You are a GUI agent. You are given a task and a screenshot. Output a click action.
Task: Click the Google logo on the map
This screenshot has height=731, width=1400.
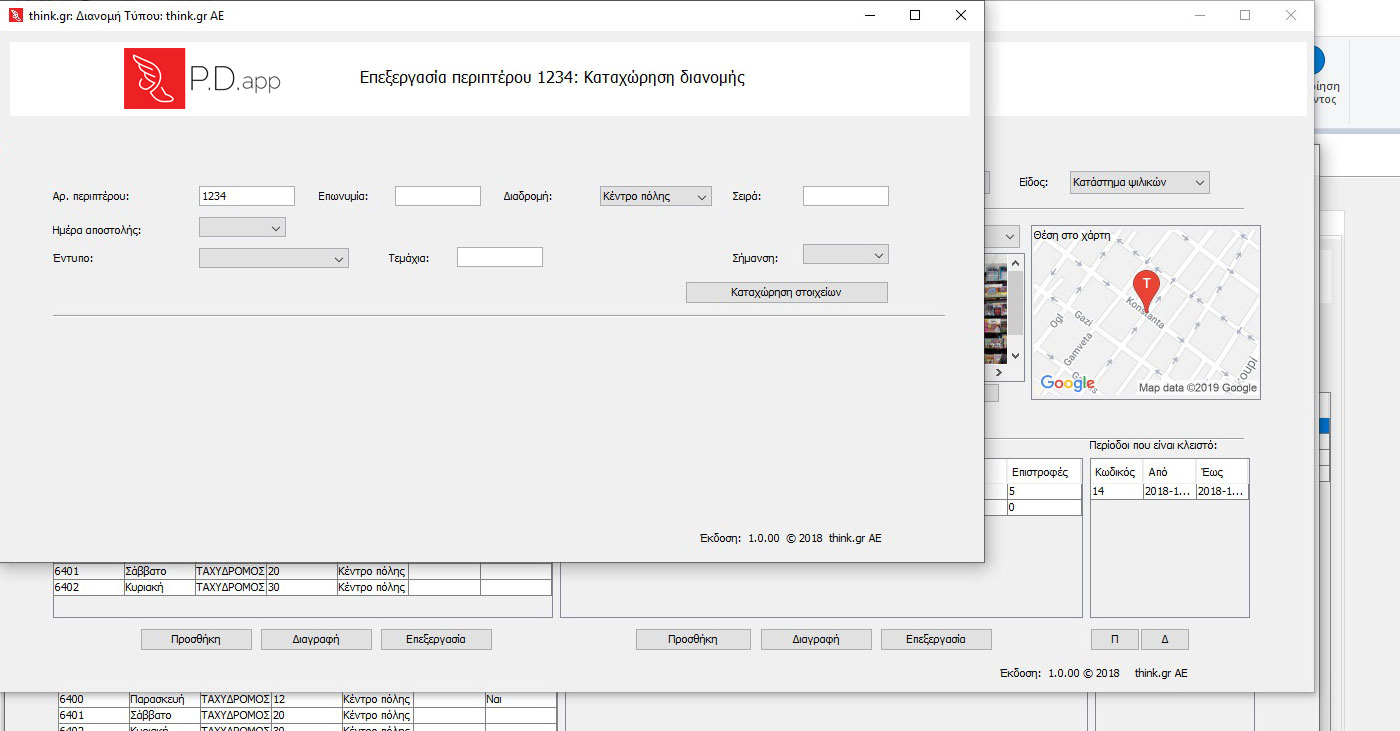pyautogui.click(x=1067, y=383)
